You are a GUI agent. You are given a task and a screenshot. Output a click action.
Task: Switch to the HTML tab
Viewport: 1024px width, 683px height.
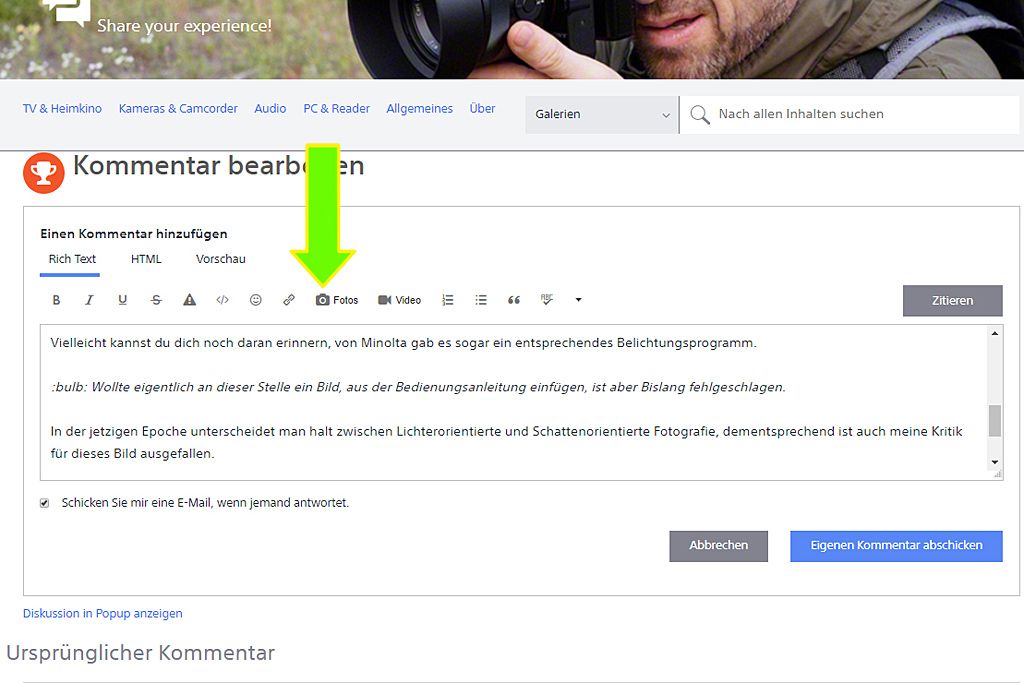[x=146, y=258]
